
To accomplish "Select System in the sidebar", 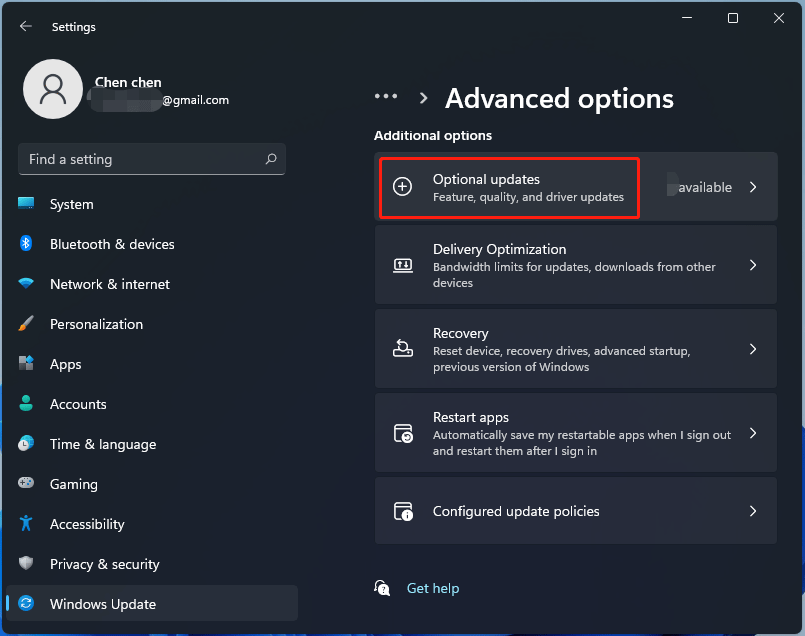I will click(x=72, y=204).
